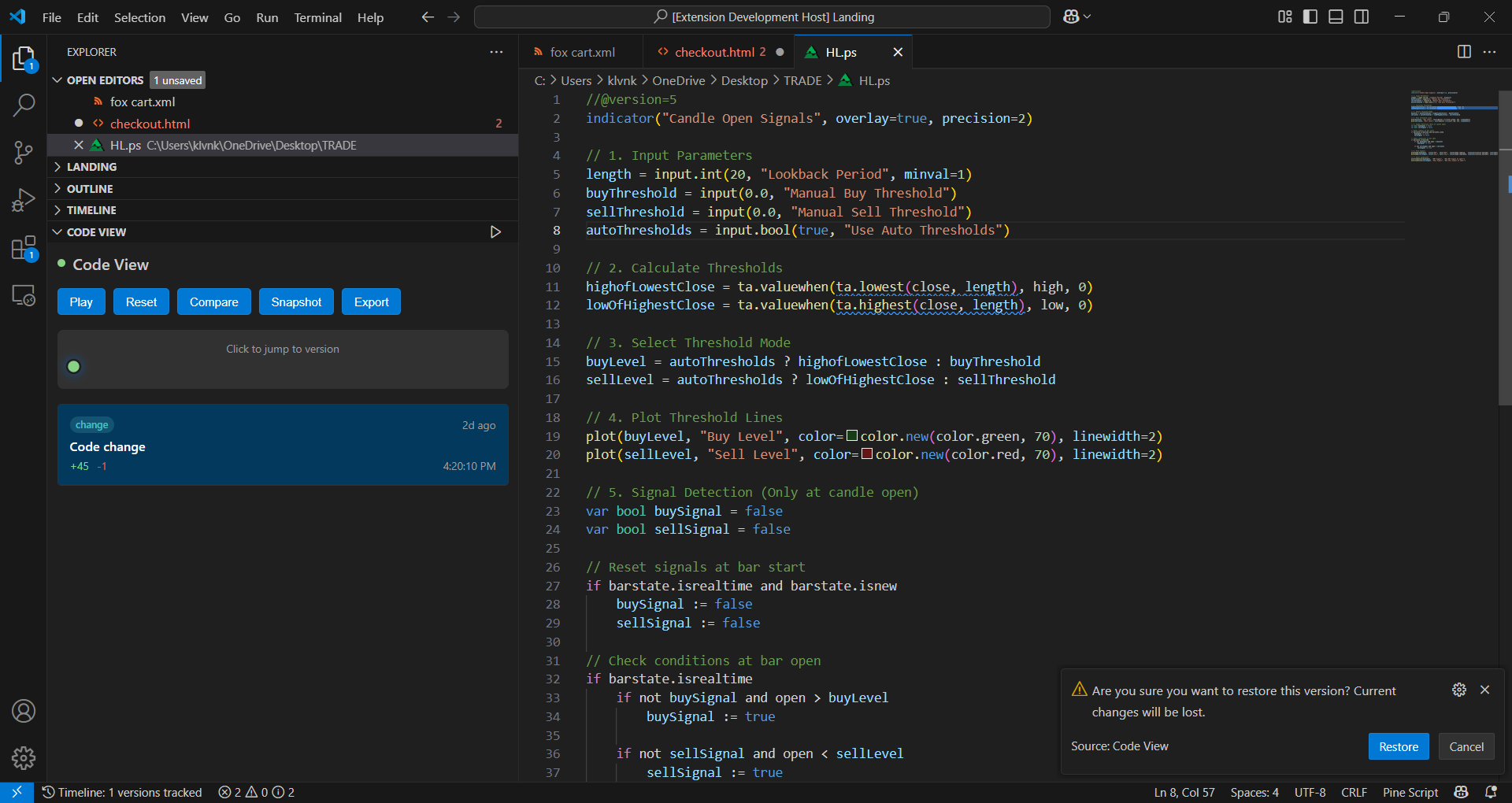This screenshot has width=1512, height=803.
Task: Dismiss the restore notification with X
Action: [1484, 690]
